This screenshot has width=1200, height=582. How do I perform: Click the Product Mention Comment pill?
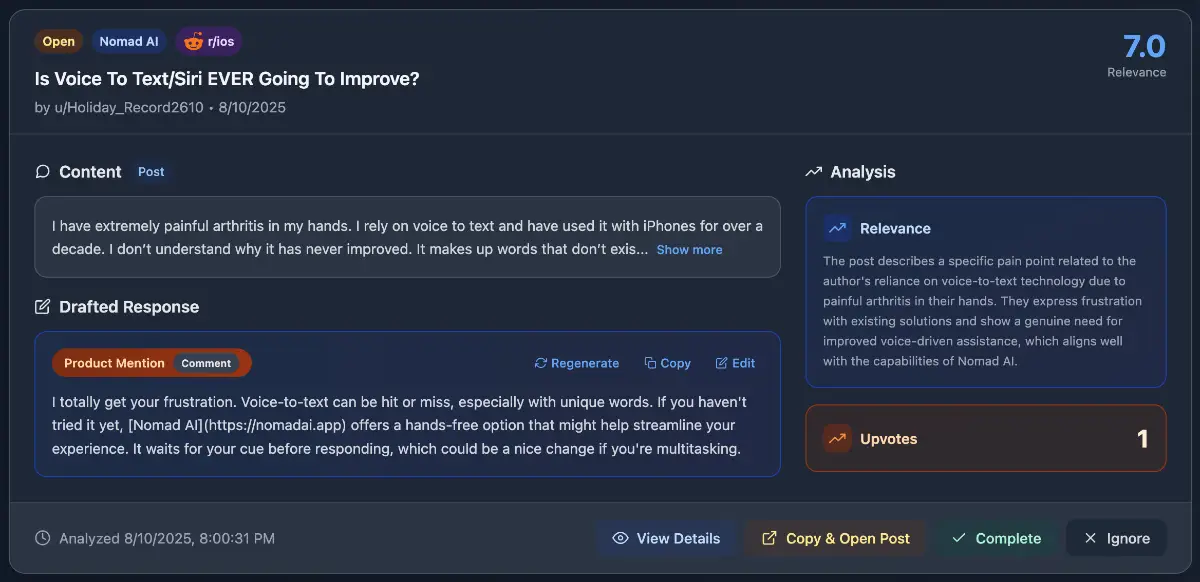(151, 363)
